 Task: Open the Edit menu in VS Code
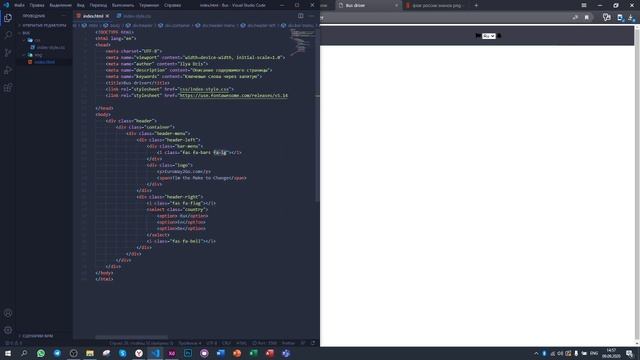tap(37, 5)
